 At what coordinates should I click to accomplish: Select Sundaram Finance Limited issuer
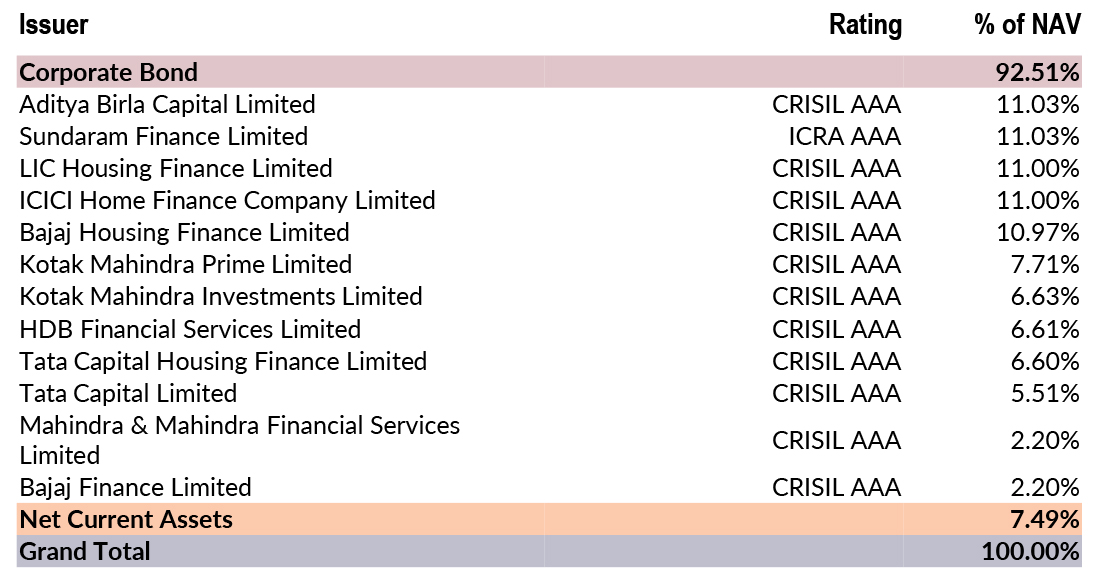coord(163,136)
